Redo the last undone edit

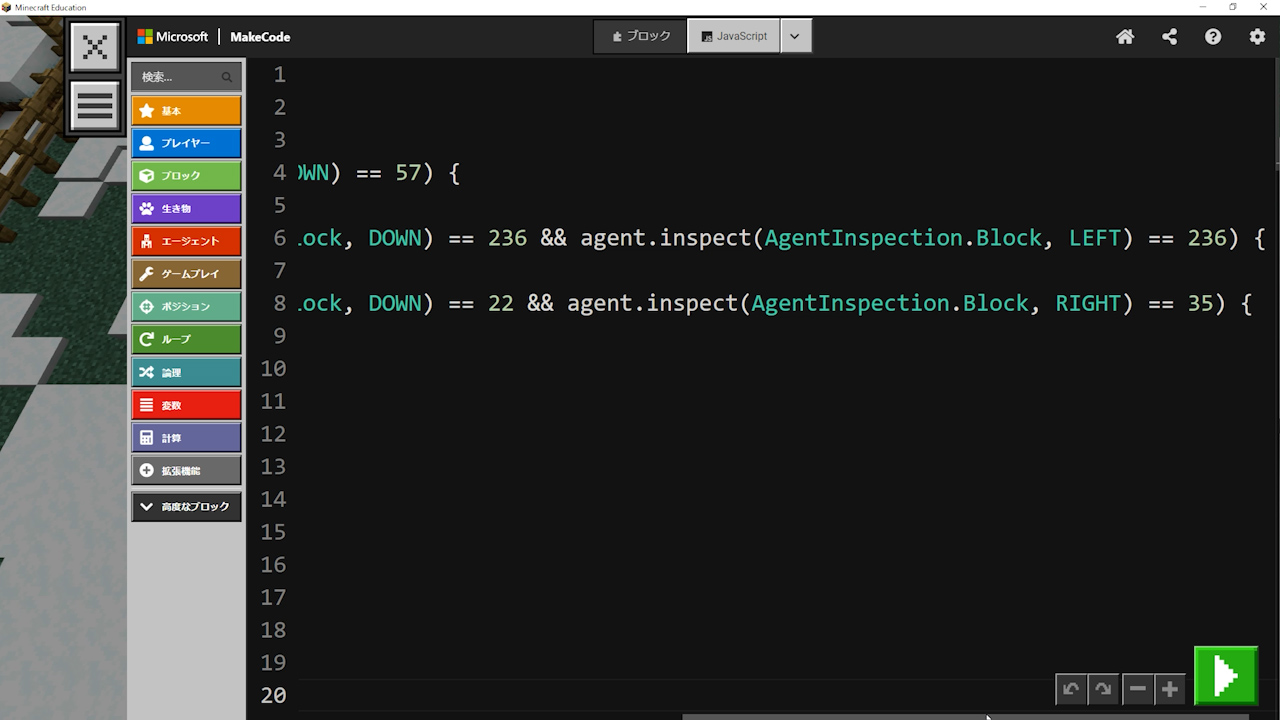click(x=1103, y=689)
